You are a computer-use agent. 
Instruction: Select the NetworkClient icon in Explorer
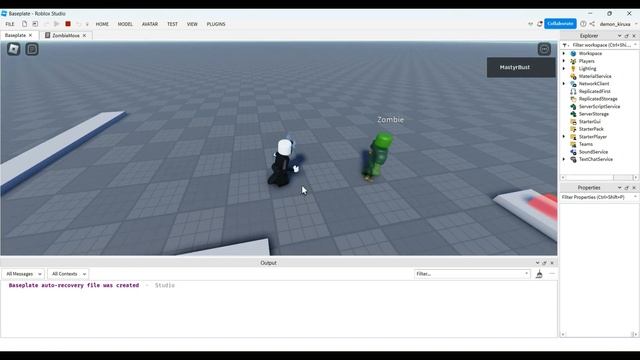(573, 84)
